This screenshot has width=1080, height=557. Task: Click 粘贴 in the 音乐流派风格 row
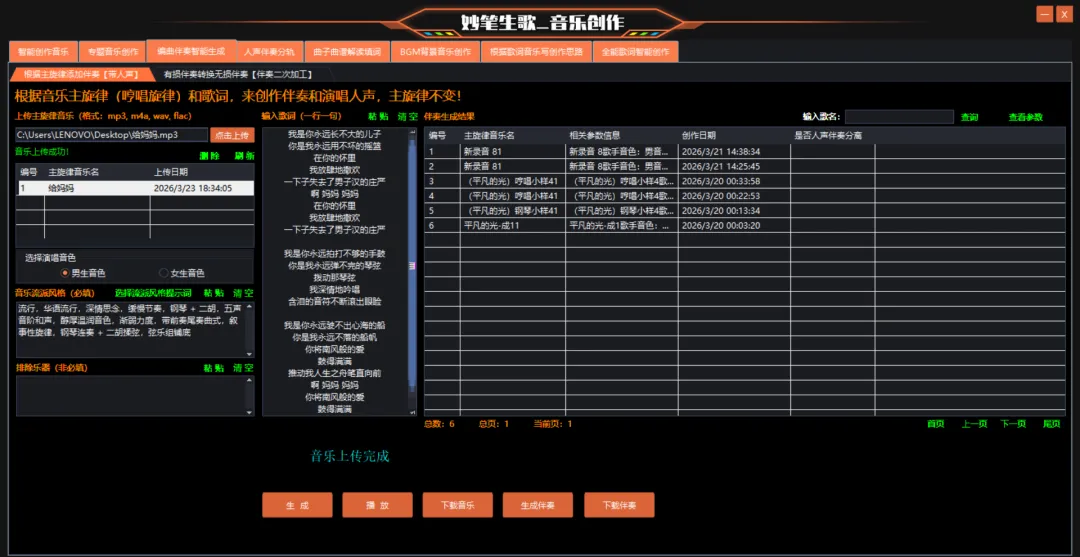click(x=214, y=293)
